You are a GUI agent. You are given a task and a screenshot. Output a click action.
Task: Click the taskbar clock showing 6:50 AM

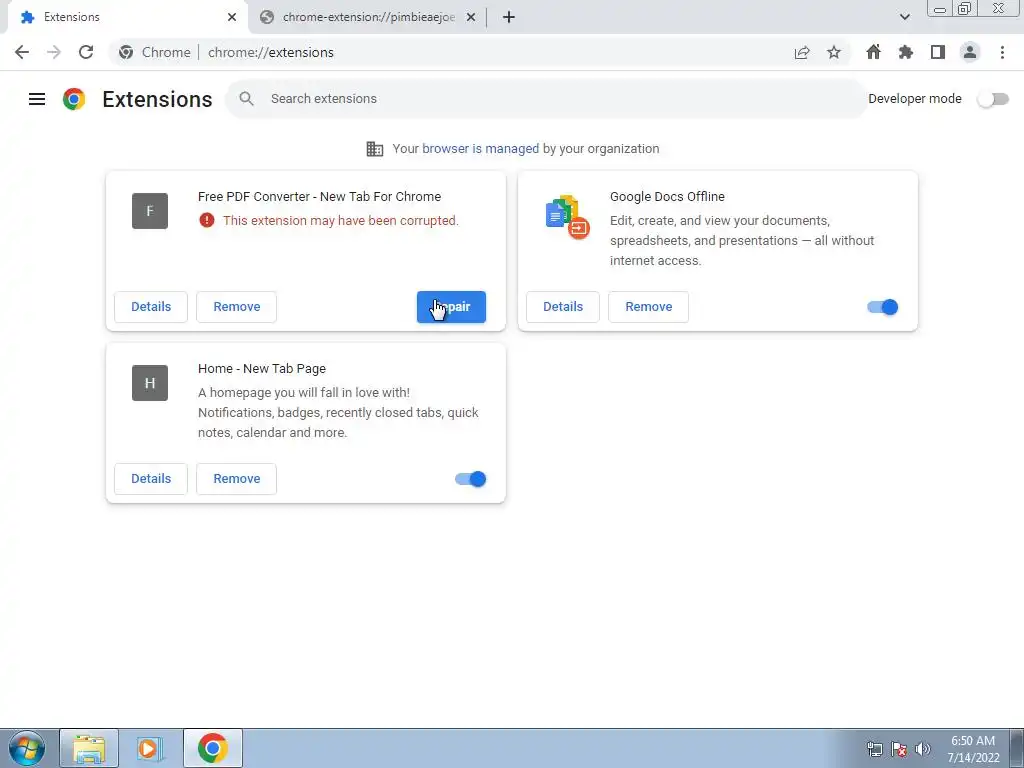tap(973, 749)
